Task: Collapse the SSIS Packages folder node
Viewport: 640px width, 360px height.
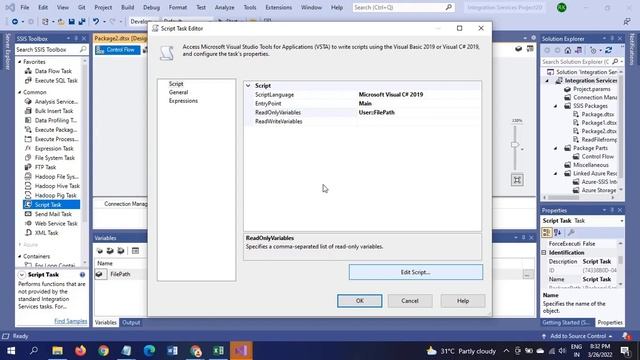Action: pos(556,106)
